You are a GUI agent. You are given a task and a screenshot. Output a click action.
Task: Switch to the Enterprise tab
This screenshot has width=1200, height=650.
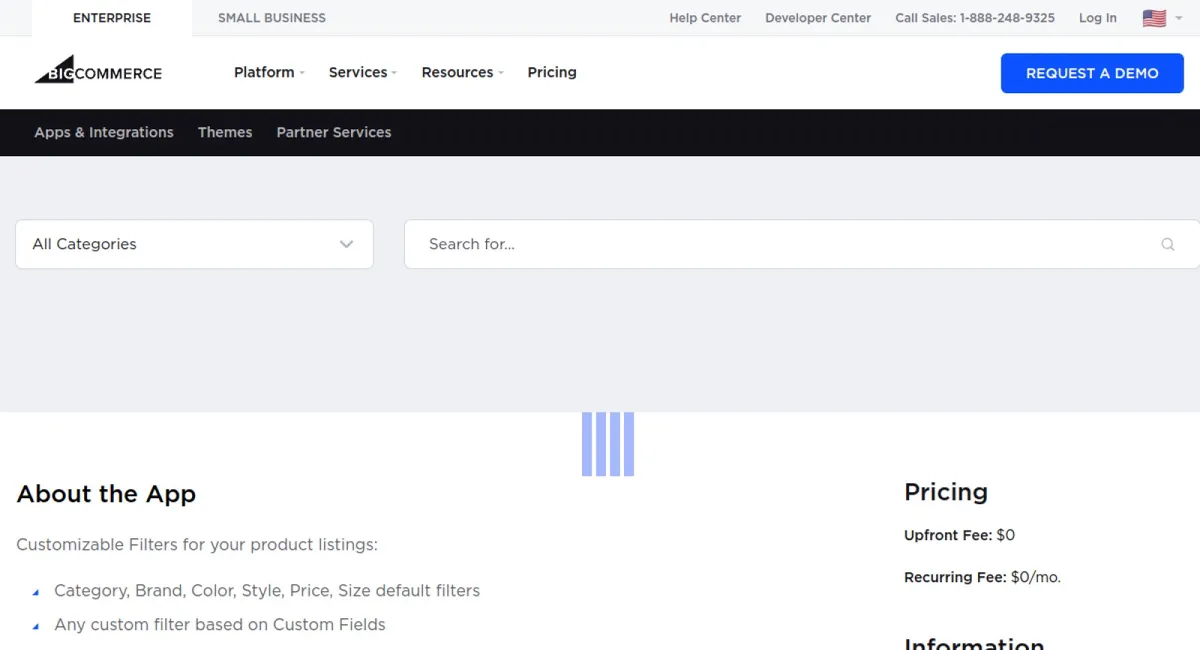coord(112,18)
